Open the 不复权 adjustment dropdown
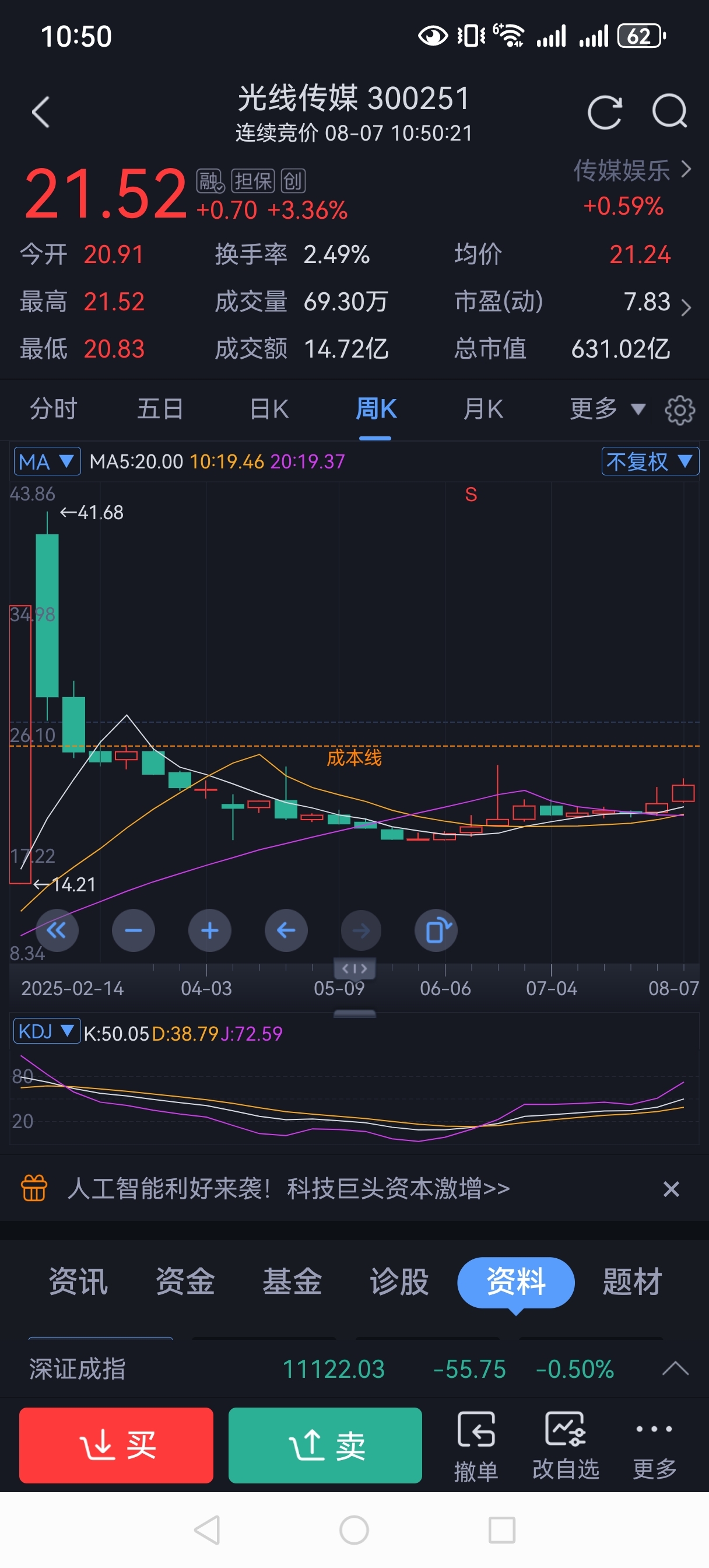 (x=650, y=461)
